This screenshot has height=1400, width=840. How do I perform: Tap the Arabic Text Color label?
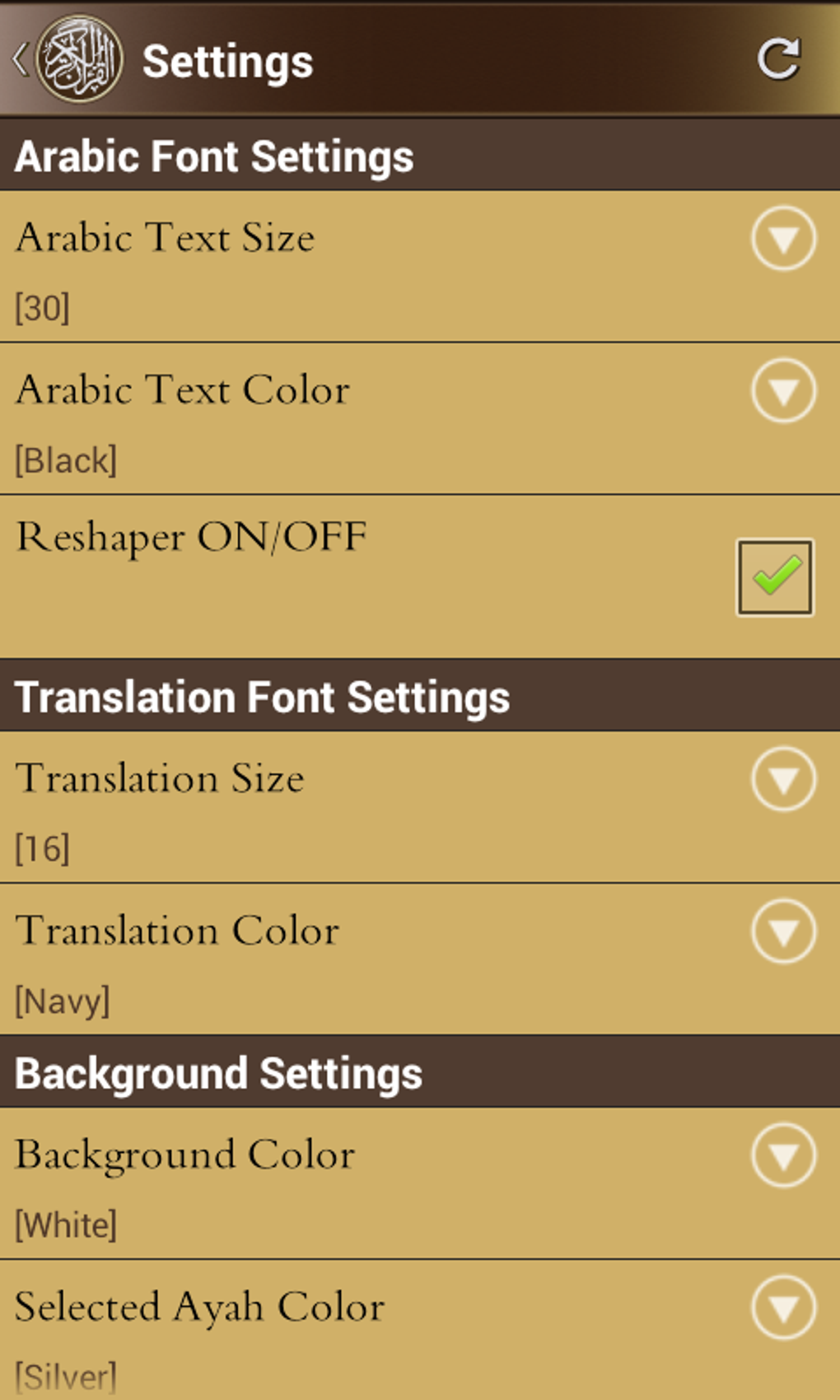coord(183,390)
